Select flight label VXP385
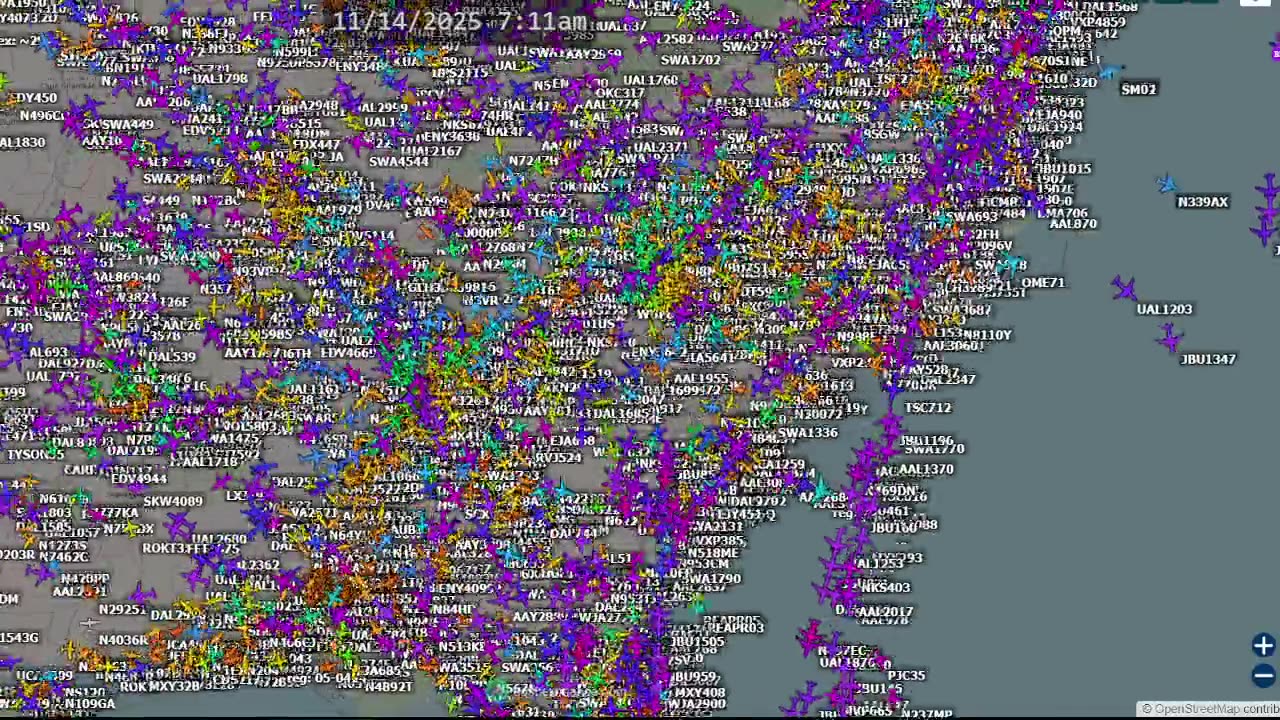This screenshot has height=720, width=1280. coord(718,541)
